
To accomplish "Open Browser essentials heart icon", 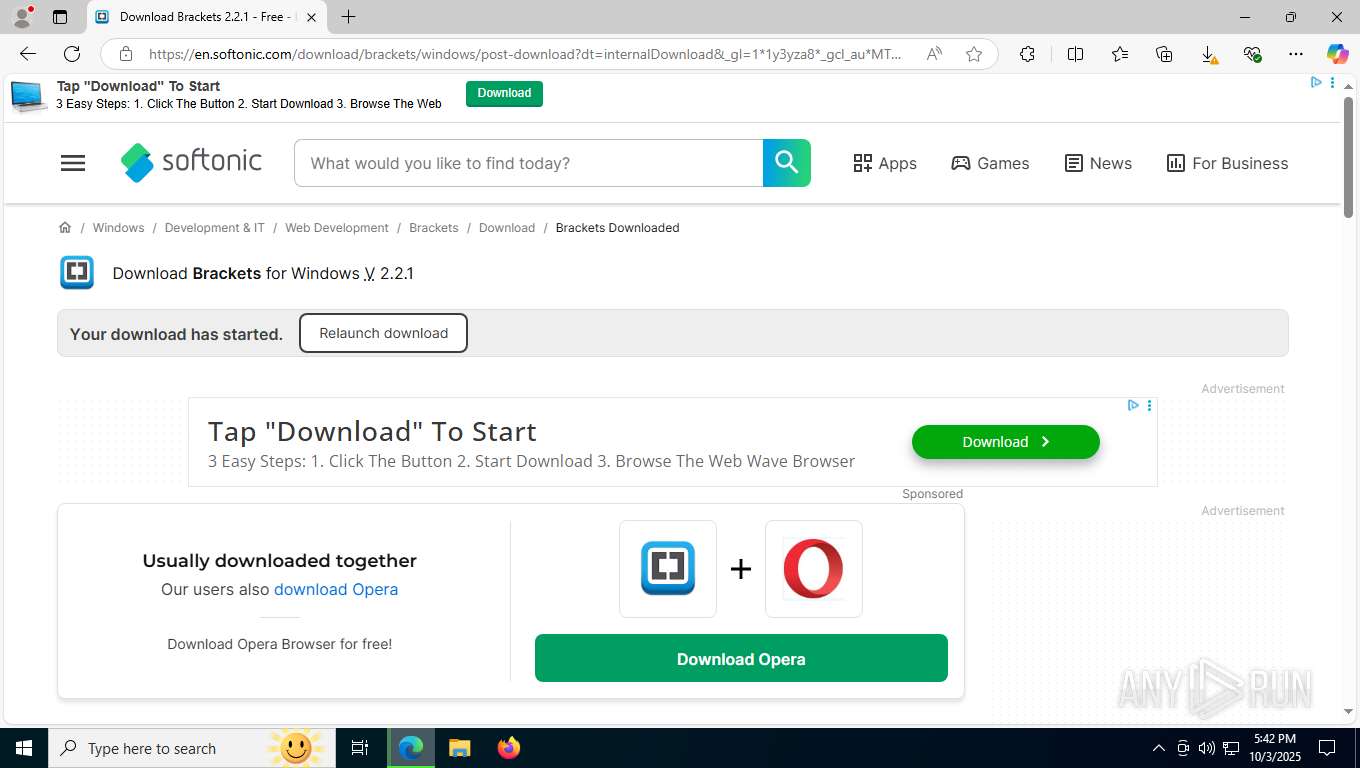I will (1252, 54).
